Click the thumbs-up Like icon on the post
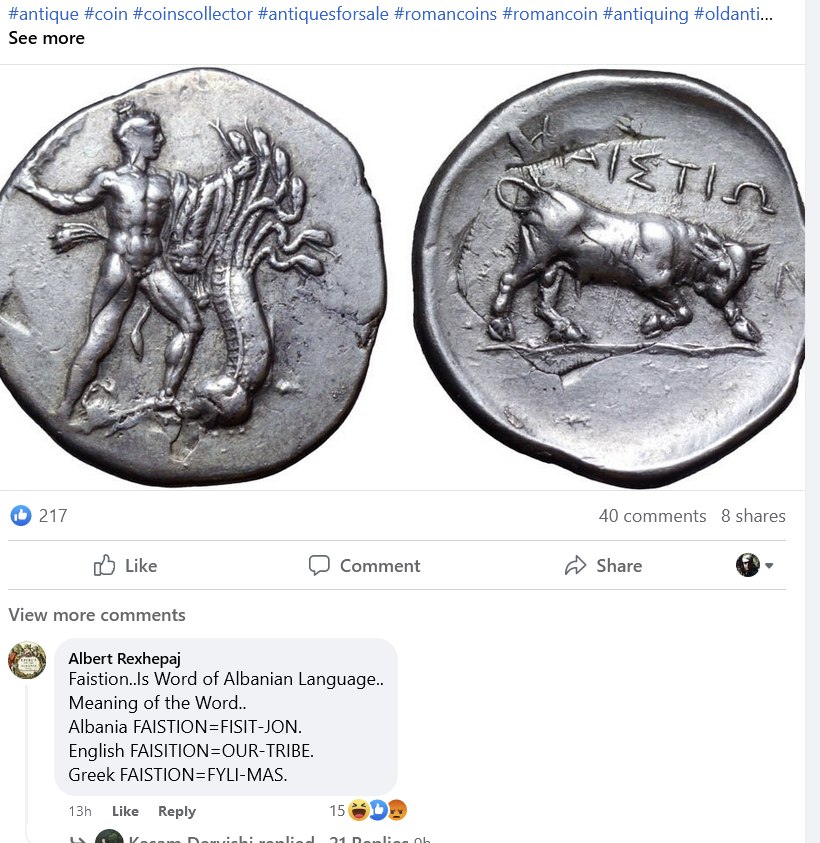This screenshot has height=843, width=820. tap(104, 565)
